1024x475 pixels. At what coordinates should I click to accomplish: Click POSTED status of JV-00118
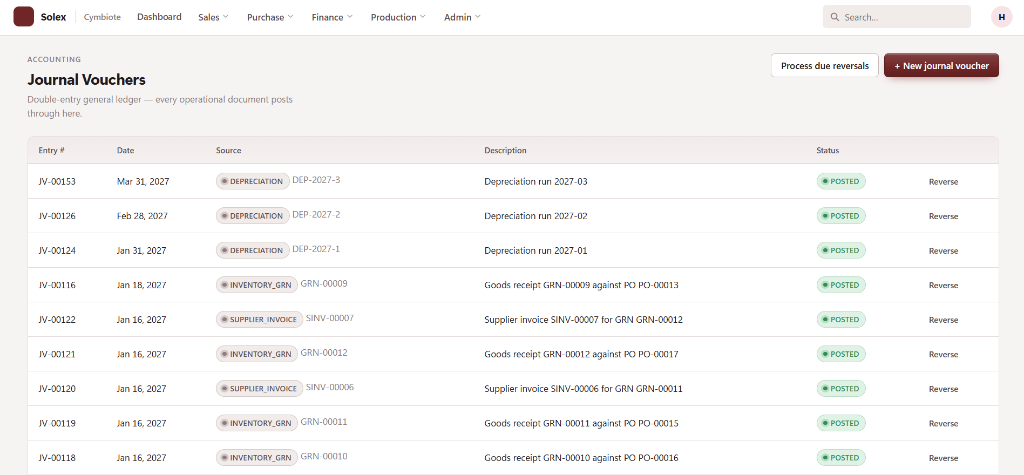point(841,458)
